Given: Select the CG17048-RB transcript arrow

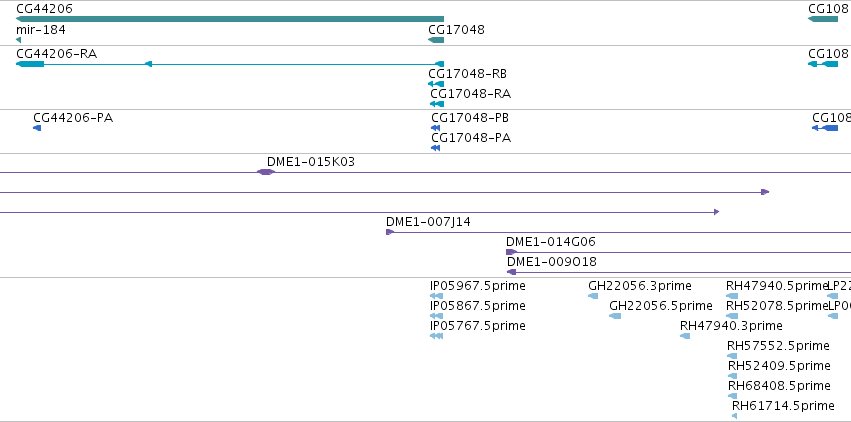Looking at the screenshot, I should (x=436, y=84).
